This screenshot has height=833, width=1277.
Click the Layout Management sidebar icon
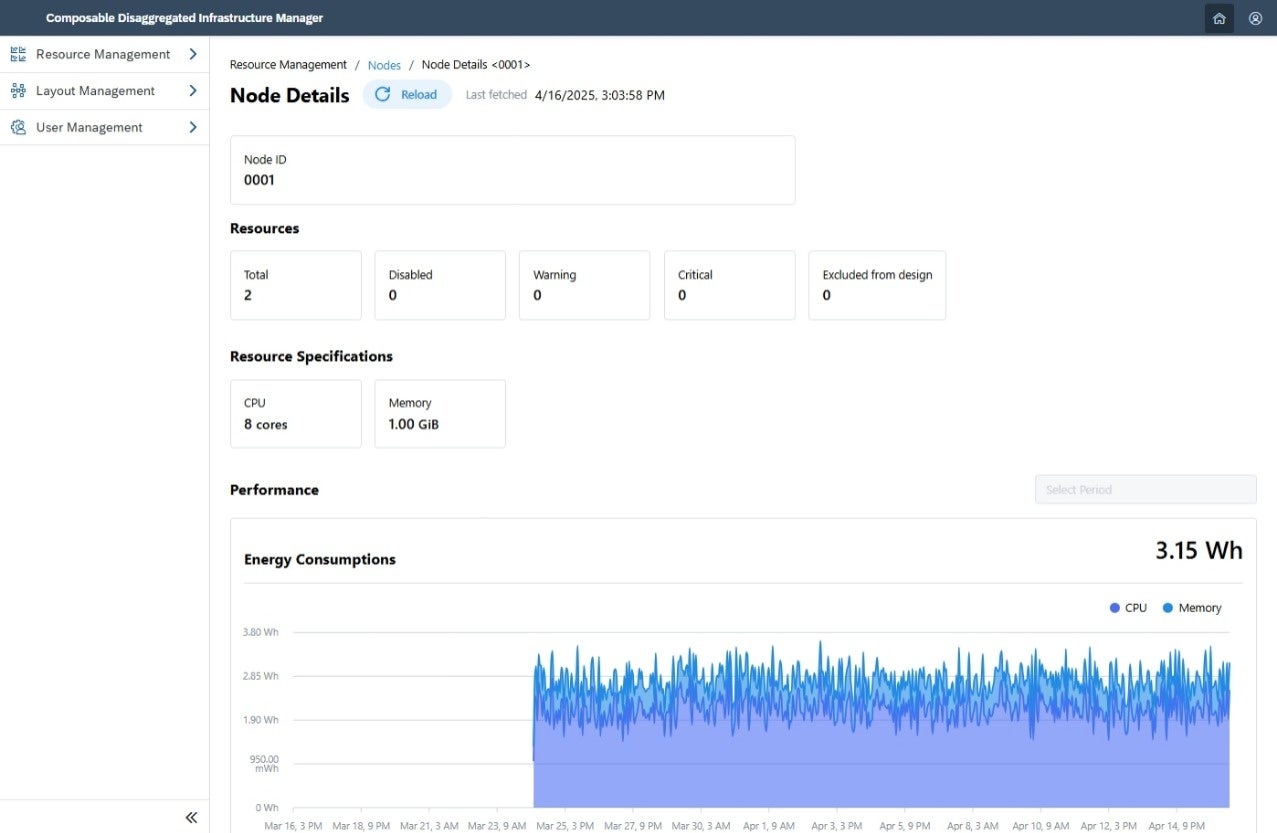(18, 91)
